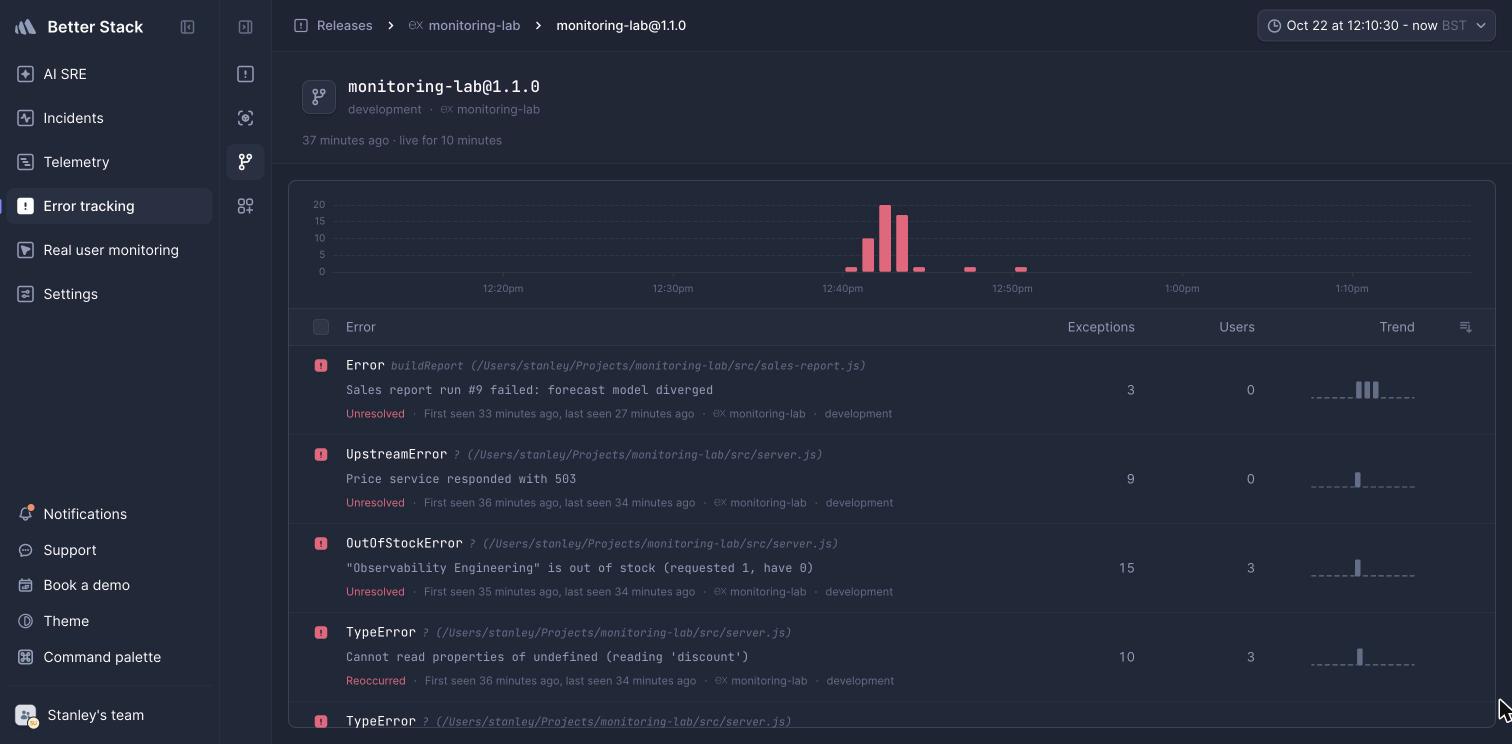The image size is (1512, 744).
Task: Click the red status icon of the OutOfStockError row
Action: pyautogui.click(x=321, y=544)
